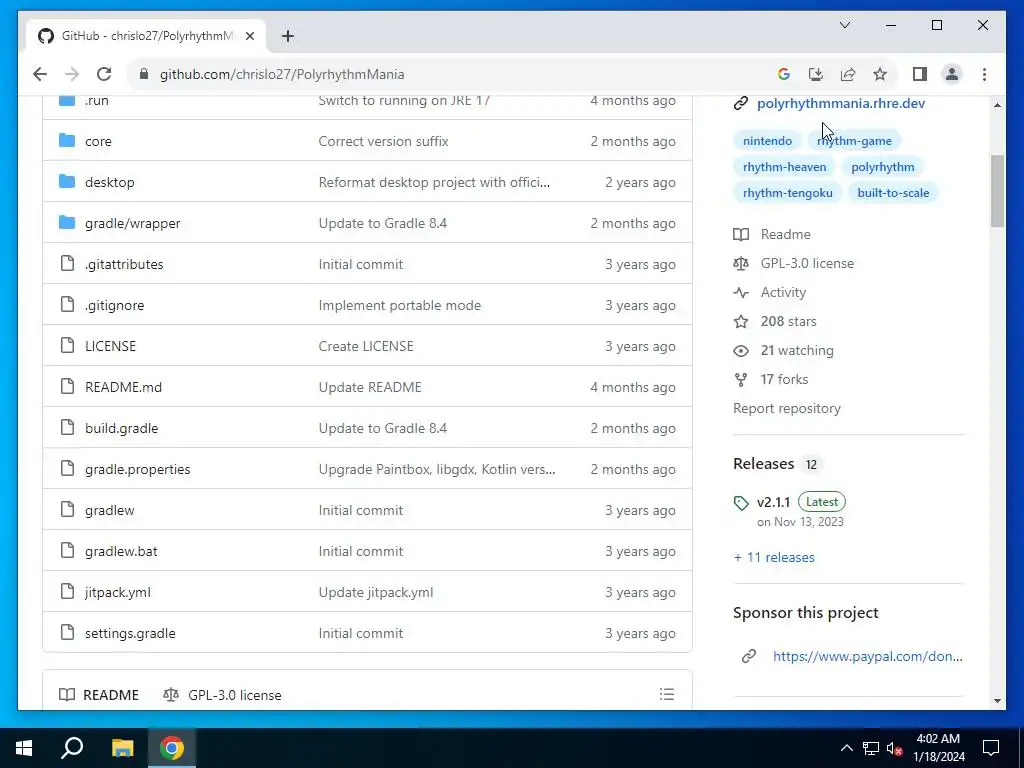This screenshot has width=1024, height=768.
Task: Switch to GPL-3.0 license tab
Action: 222,695
